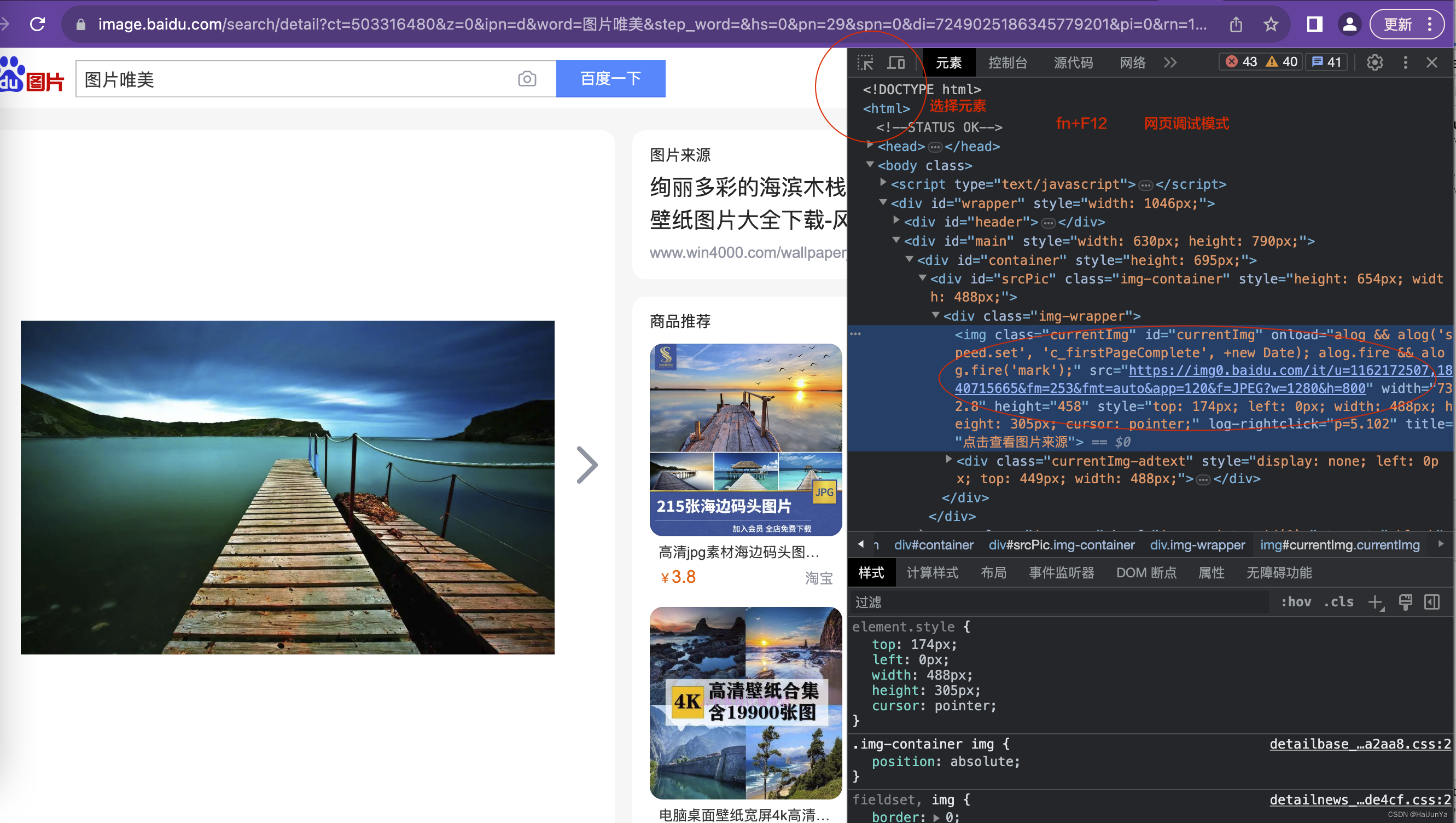This screenshot has height=823, width=1456.
Task: Open the user profile icon
Action: click(x=1350, y=24)
